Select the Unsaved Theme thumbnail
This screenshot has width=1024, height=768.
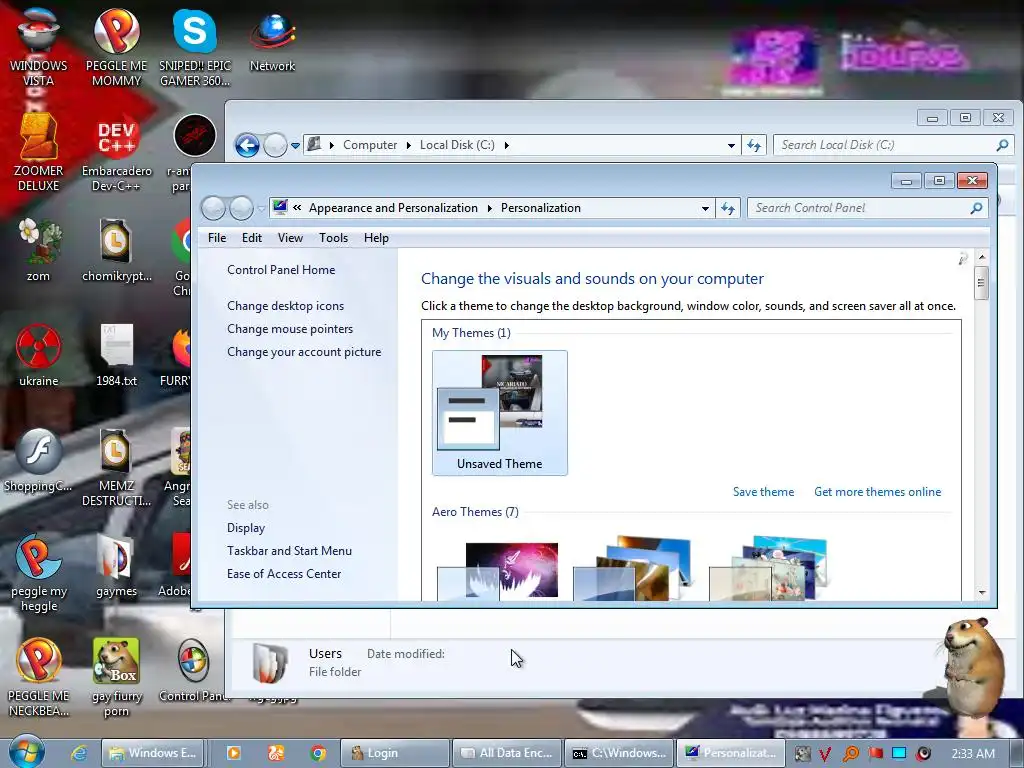pyautogui.click(x=500, y=413)
